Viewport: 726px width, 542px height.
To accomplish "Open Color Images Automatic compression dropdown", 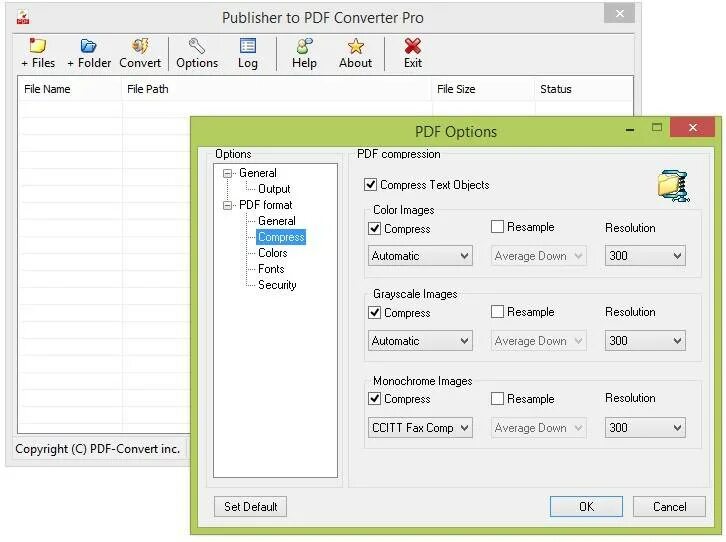I will pos(420,255).
